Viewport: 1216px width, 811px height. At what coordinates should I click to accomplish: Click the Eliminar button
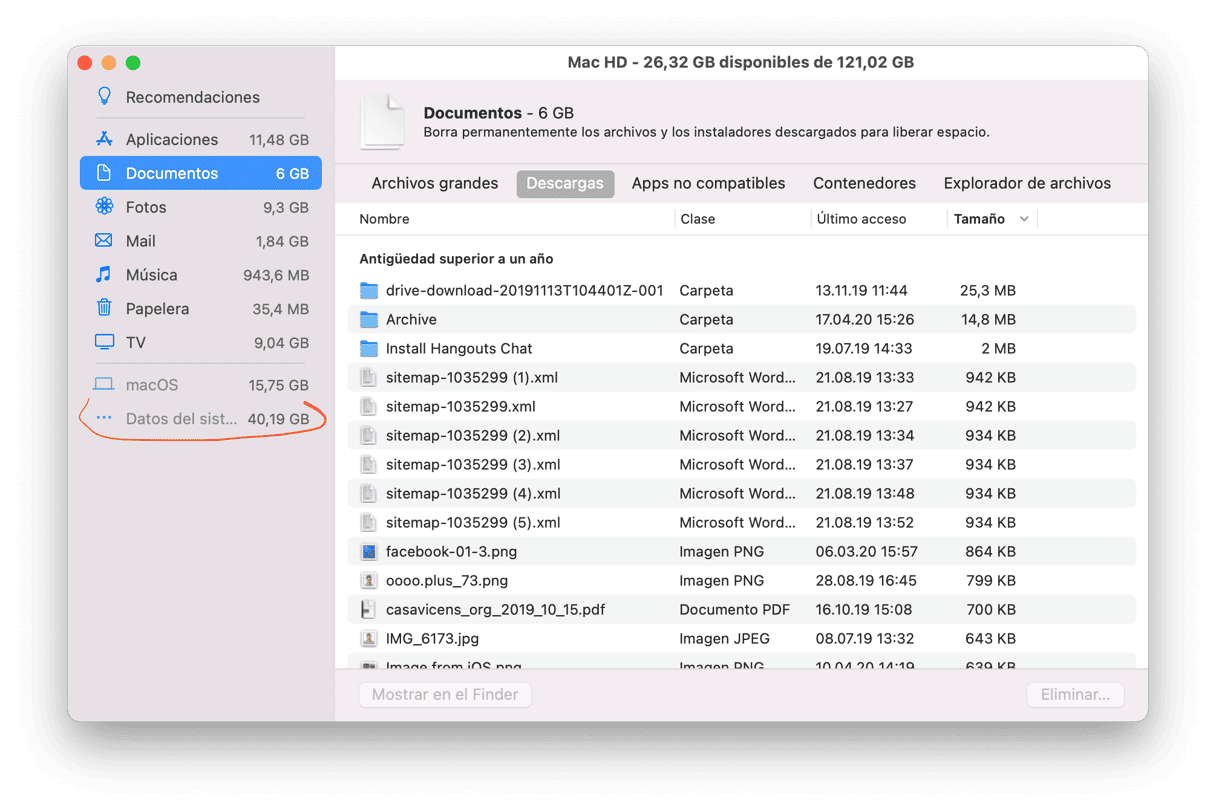point(1075,695)
